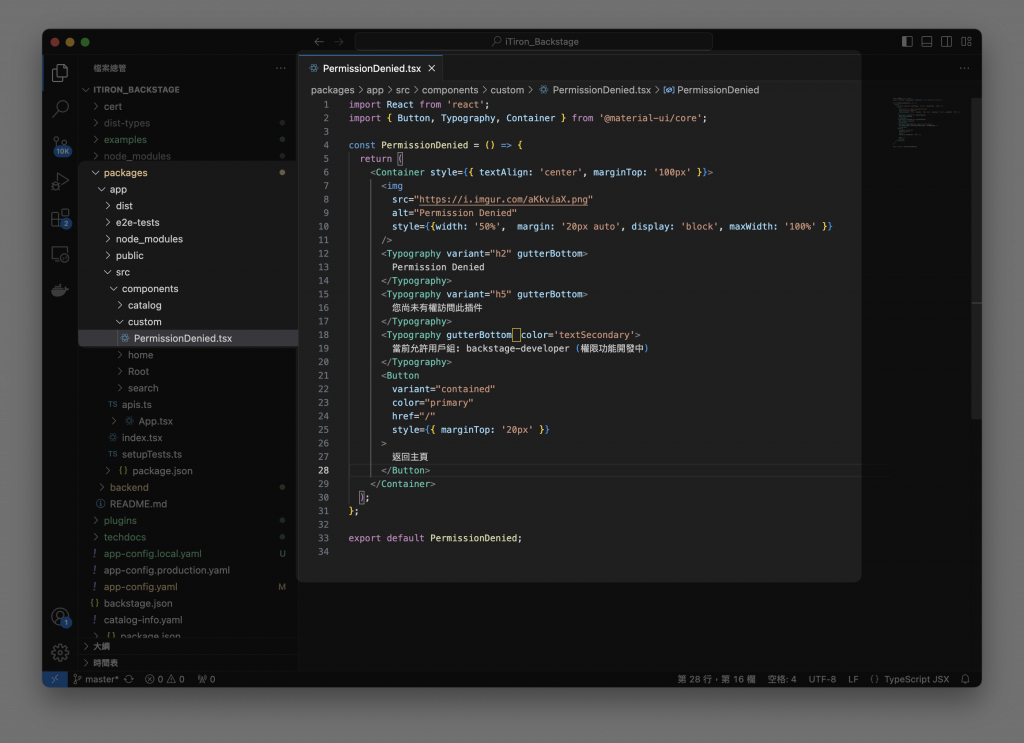Close the PermissionDenied.tsx tab
Image resolution: width=1024 pixels, height=743 pixels.
[432, 69]
